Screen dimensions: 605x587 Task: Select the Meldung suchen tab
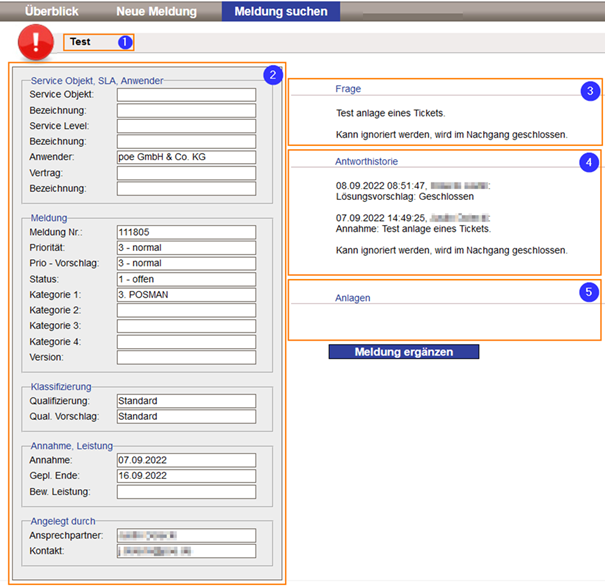280,12
